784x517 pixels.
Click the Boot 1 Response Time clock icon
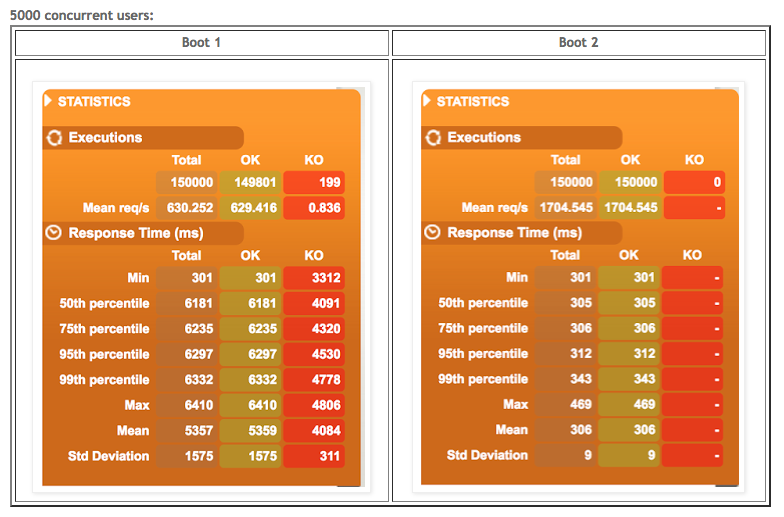54,232
